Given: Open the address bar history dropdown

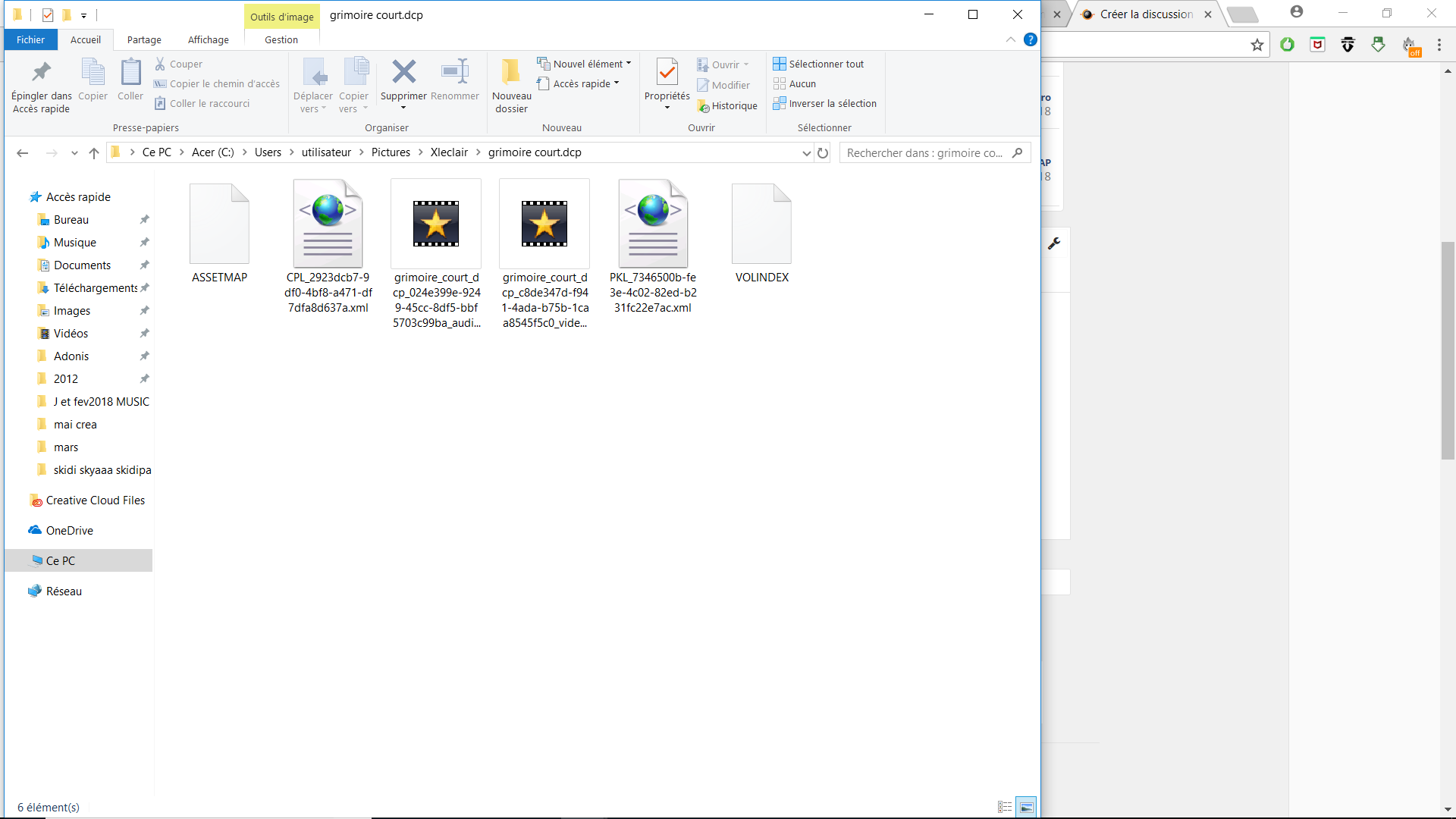Looking at the screenshot, I should [x=806, y=153].
